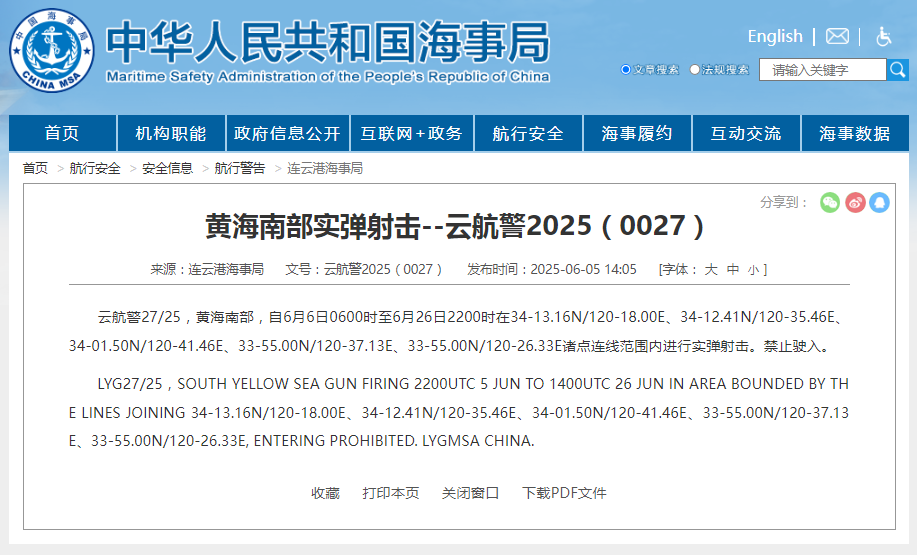Select the 法规搜索 radio option

pyautogui.click(x=695, y=70)
